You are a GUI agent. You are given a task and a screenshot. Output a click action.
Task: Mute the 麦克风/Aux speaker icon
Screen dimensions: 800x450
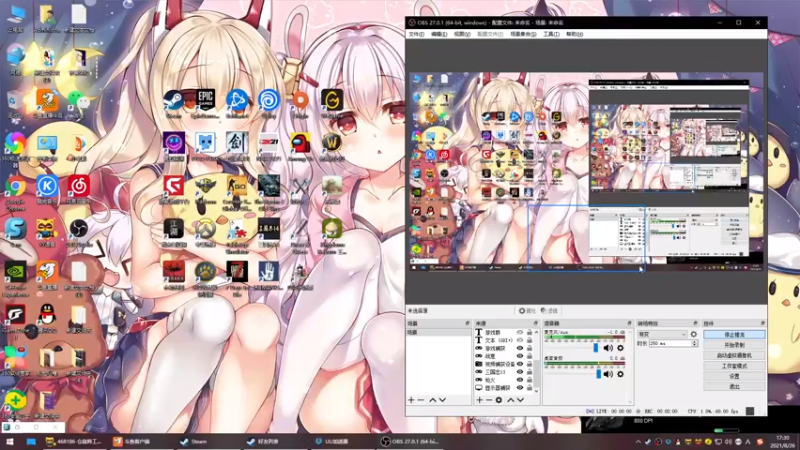click(x=608, y=348)
